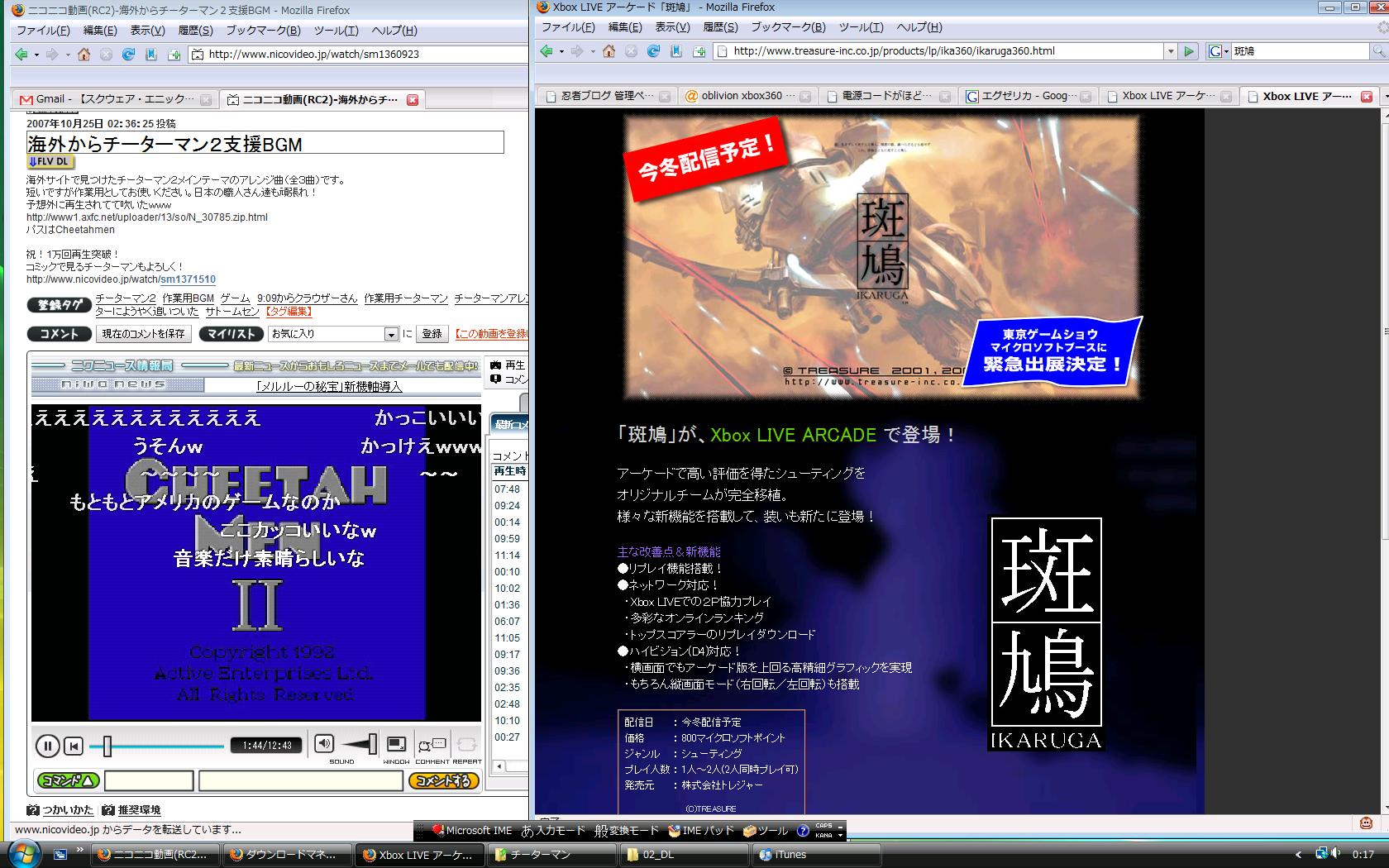This screenshot has height=868, width=1389.
Task: Switch to the oblivion xbox360 tab
Action: point(748,96)
